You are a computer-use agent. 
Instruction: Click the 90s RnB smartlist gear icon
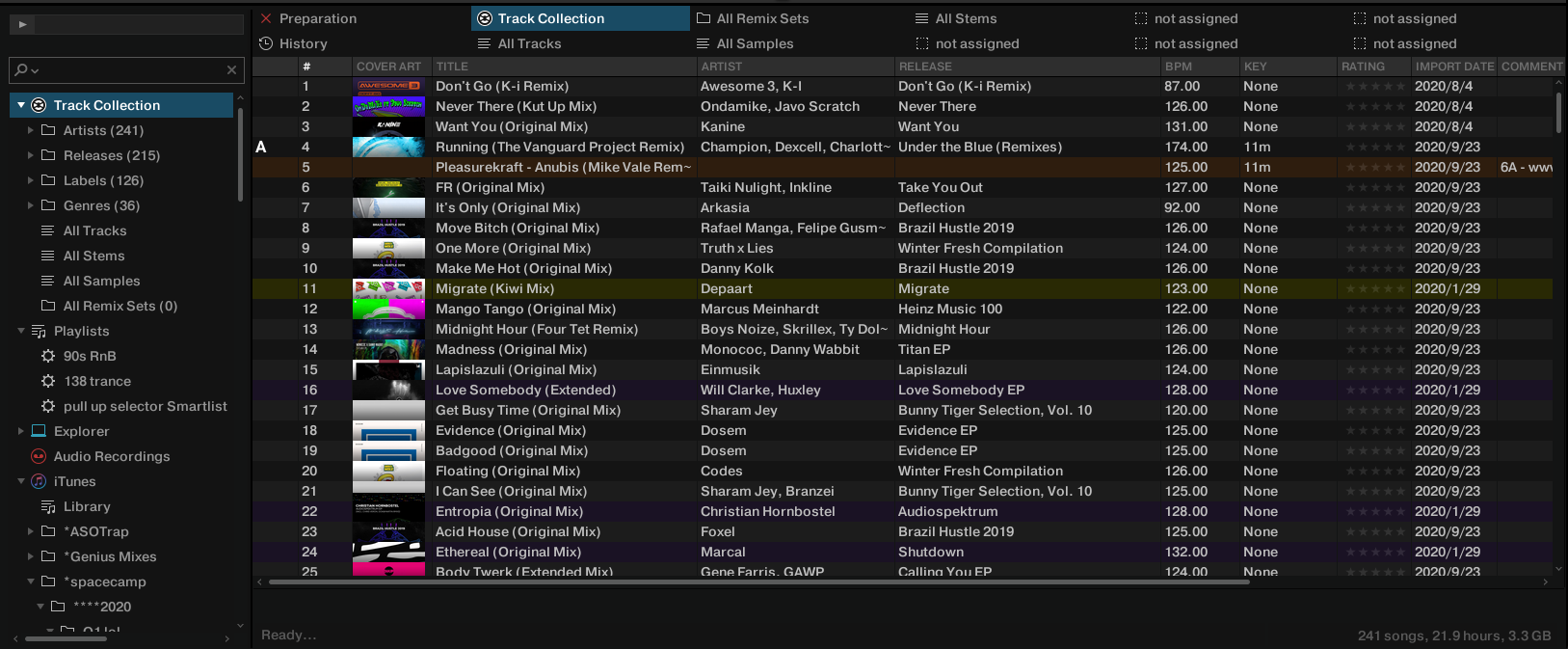click(x=48, y=356)
